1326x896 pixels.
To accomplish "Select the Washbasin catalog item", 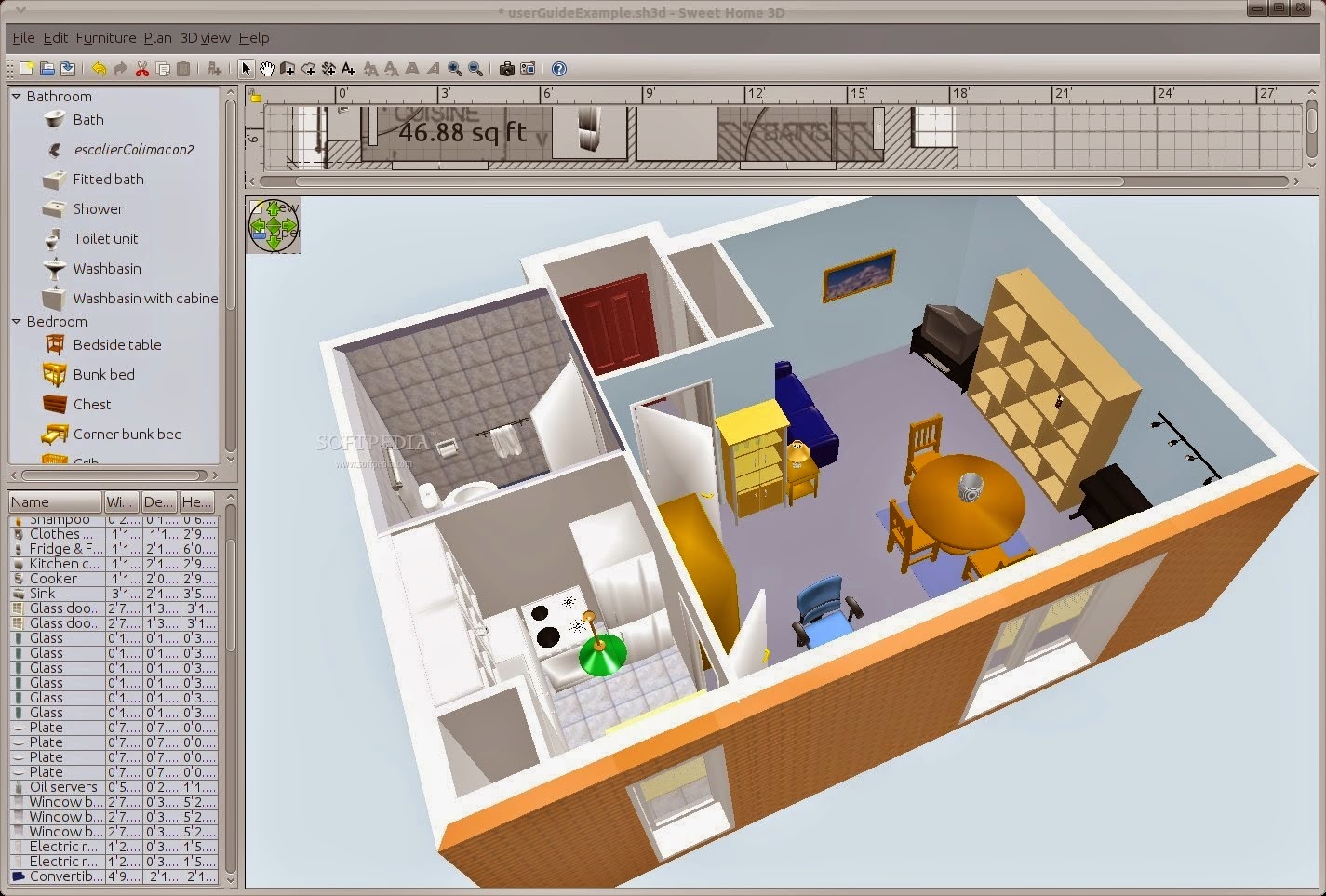I will (x=107, y=269).
